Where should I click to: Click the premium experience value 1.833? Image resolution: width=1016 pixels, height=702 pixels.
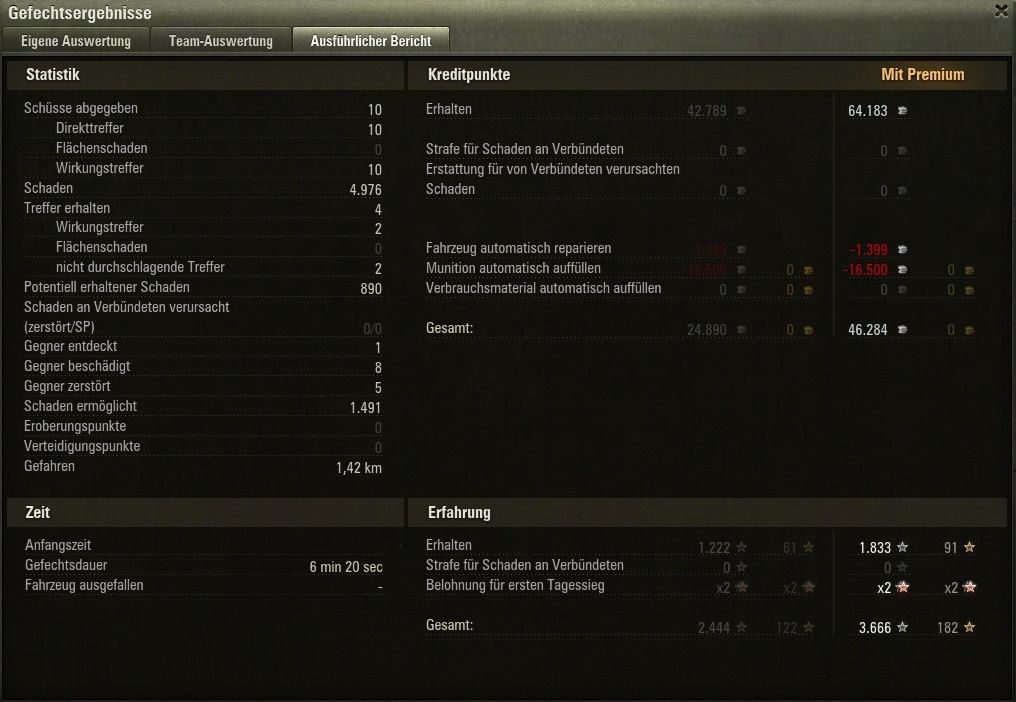tap(875, 548)
